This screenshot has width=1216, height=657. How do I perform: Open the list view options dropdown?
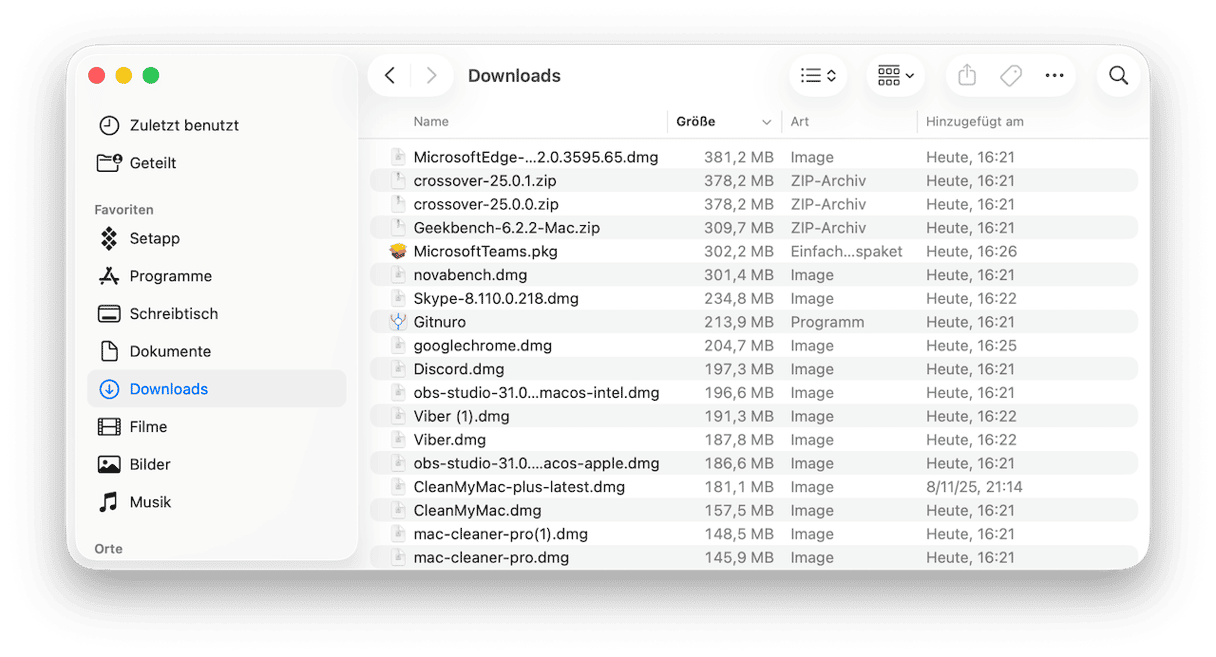point(818,76)
